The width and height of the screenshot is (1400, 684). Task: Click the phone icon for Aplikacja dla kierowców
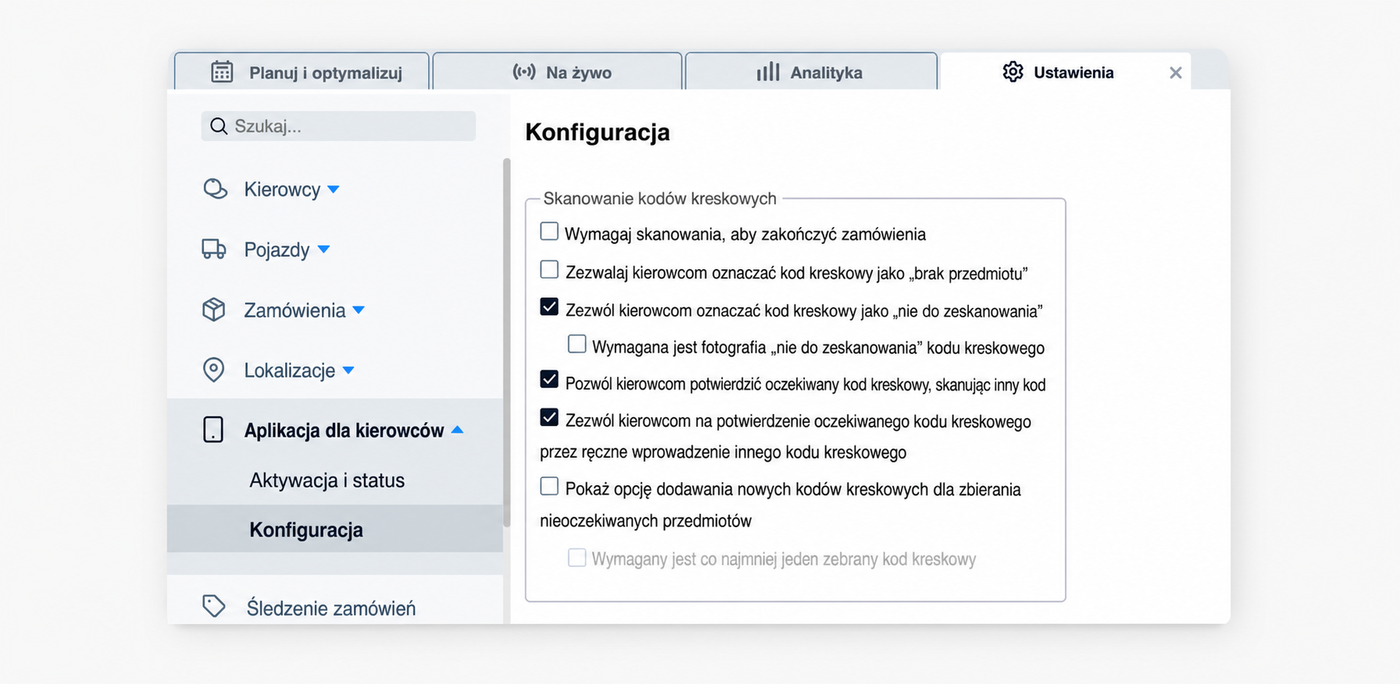click(x=213, y=430)
